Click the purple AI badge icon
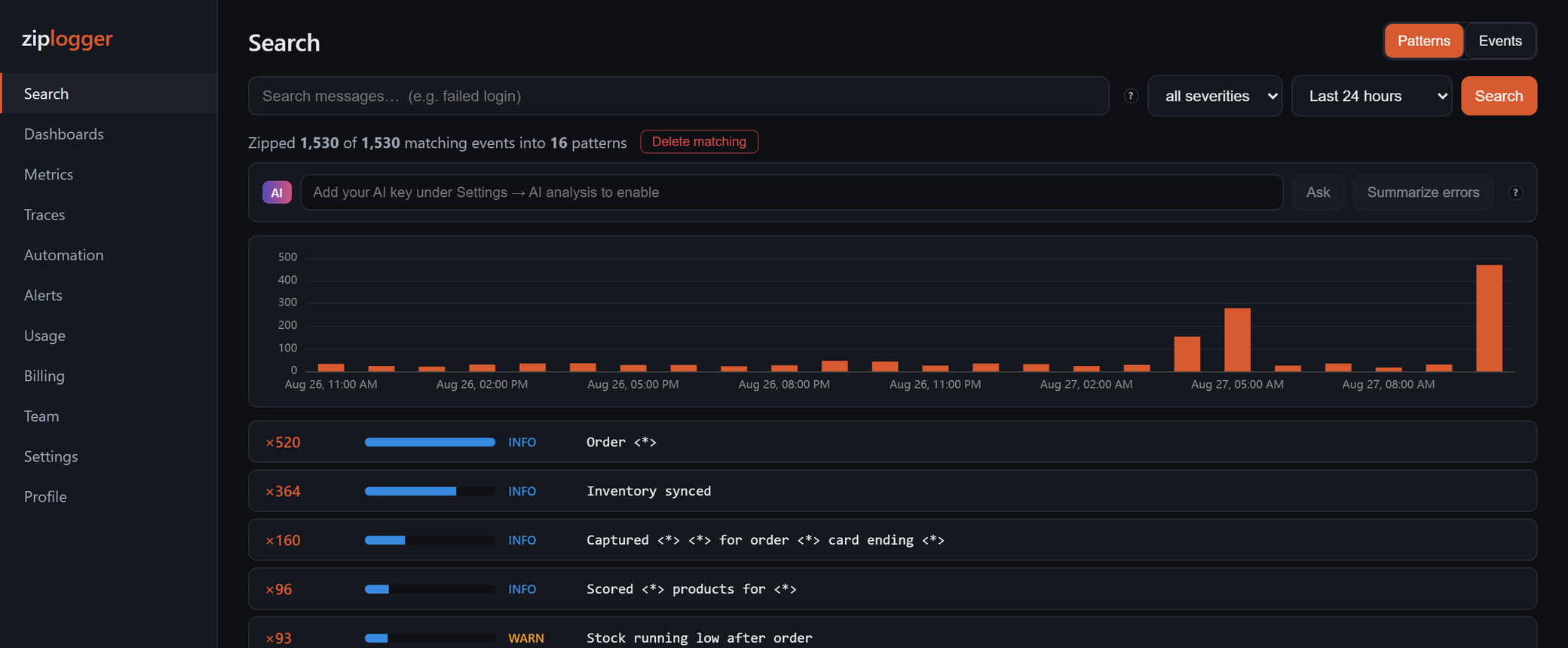1568x648 pixels. pyautogui.click(x=277, y=192)
